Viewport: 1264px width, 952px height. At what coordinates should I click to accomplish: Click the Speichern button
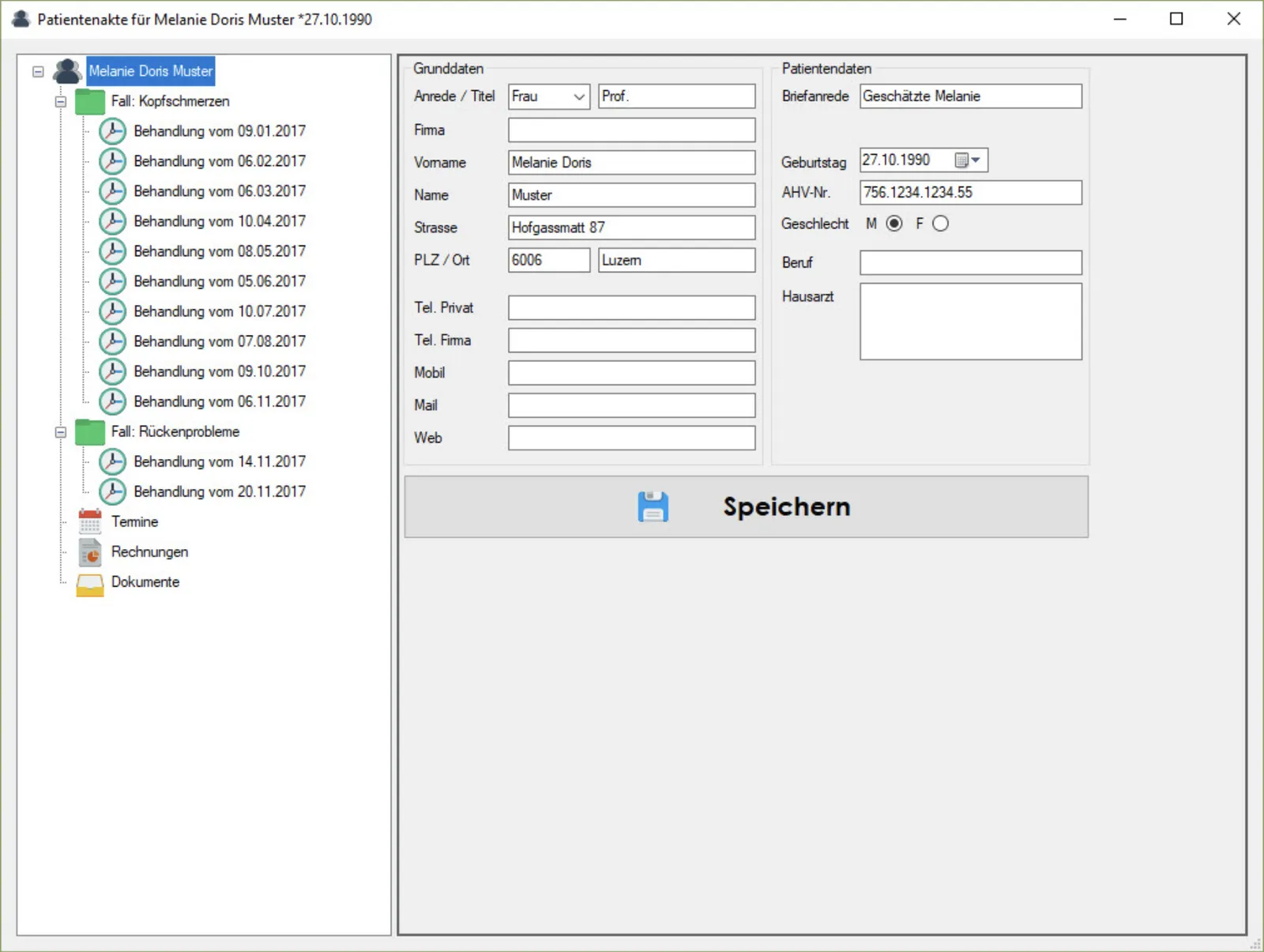(747, 506)
